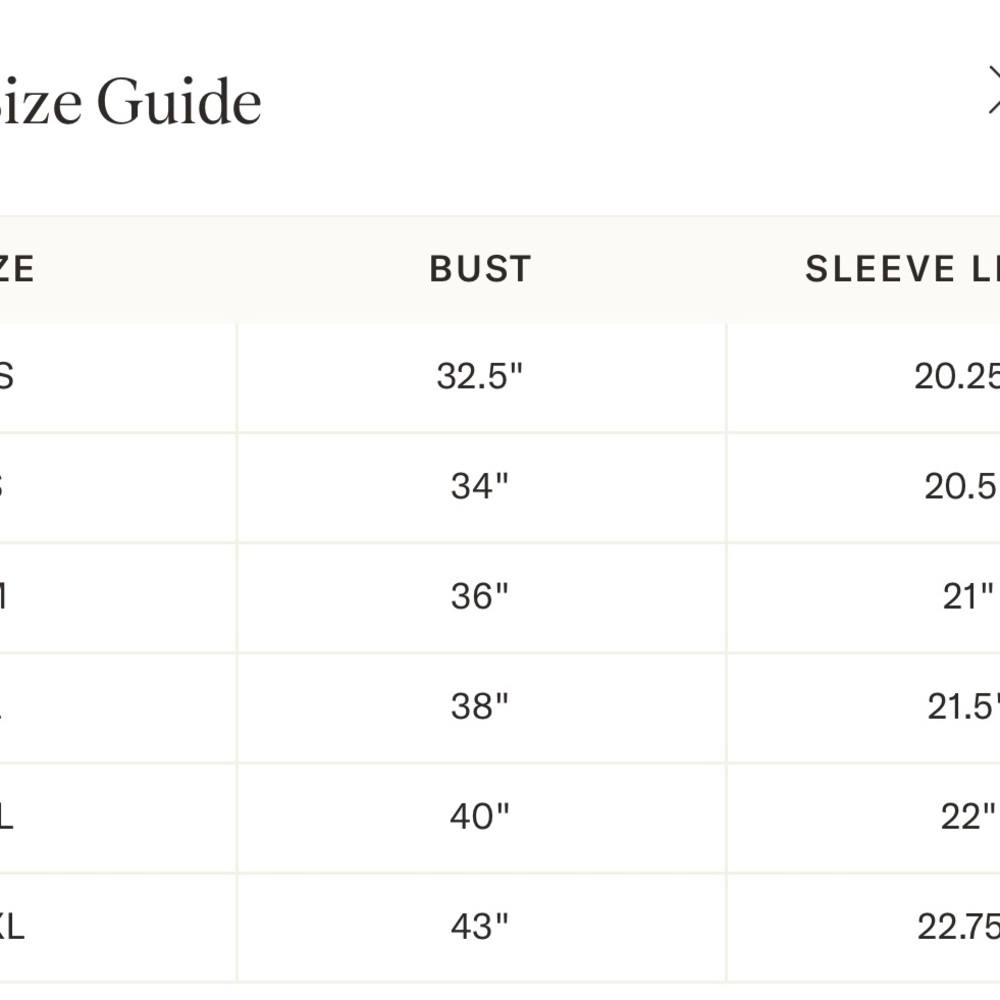1000x1000 pixels.
Task: Click the 20.25 sleeve length cell
Action: click(x=864, y=378)
